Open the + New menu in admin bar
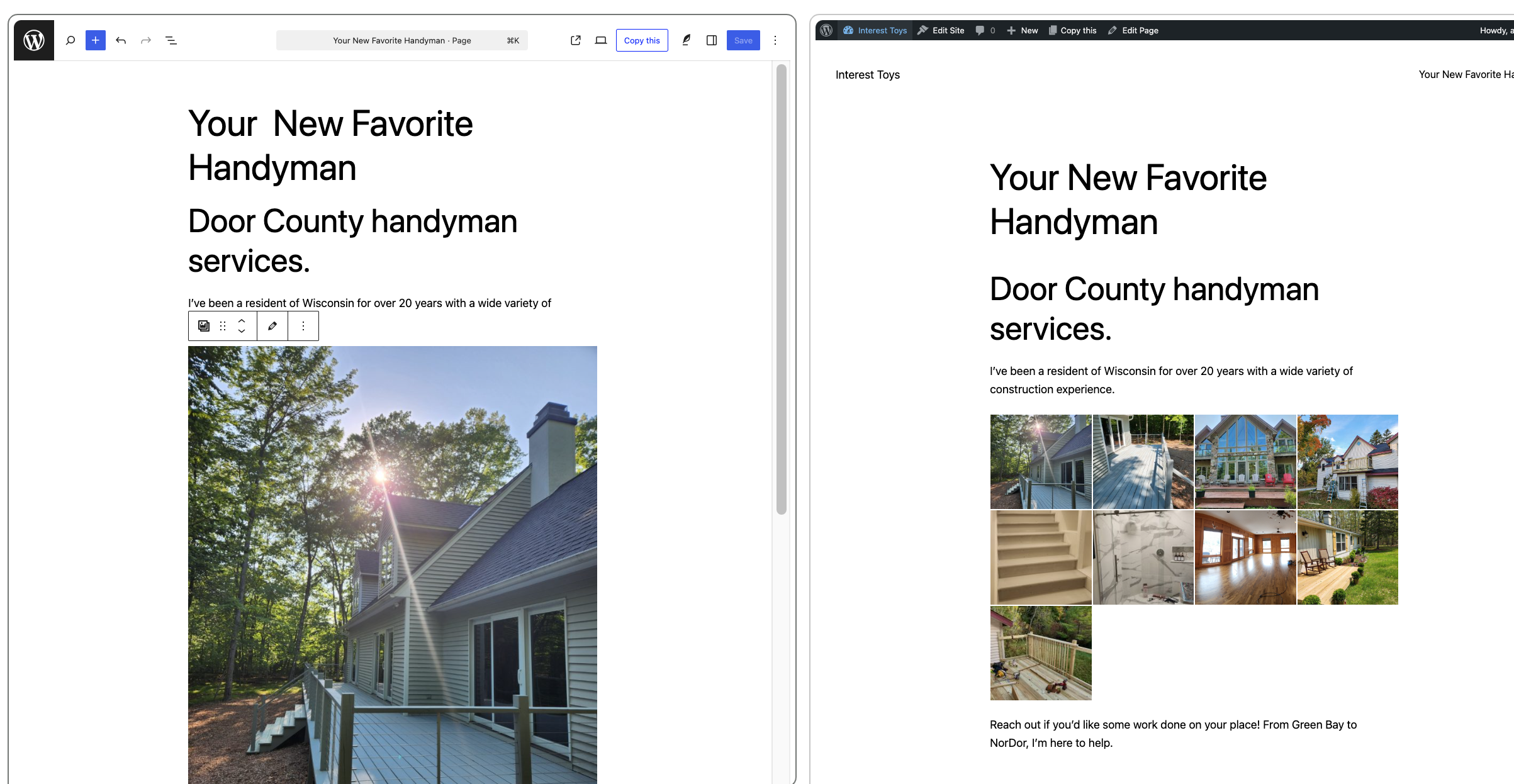 pyautogui.click(x=1021, y=30)
